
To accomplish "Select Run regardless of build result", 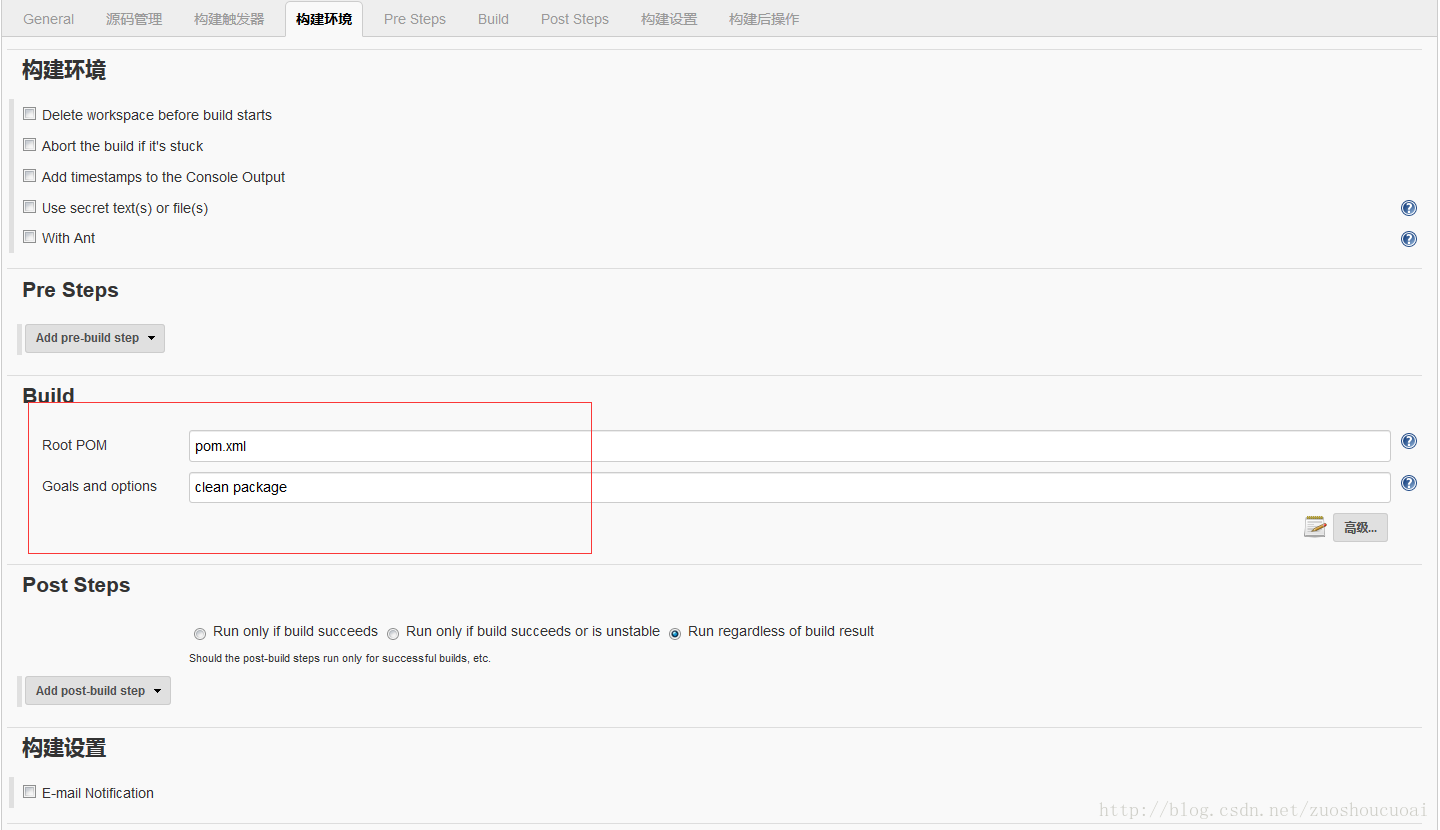I will [675, 633].
